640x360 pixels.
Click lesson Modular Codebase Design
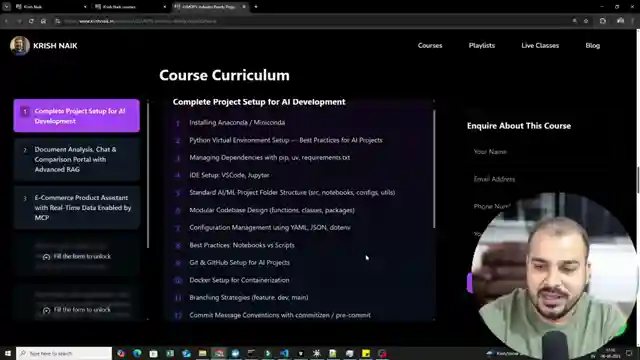272,210
